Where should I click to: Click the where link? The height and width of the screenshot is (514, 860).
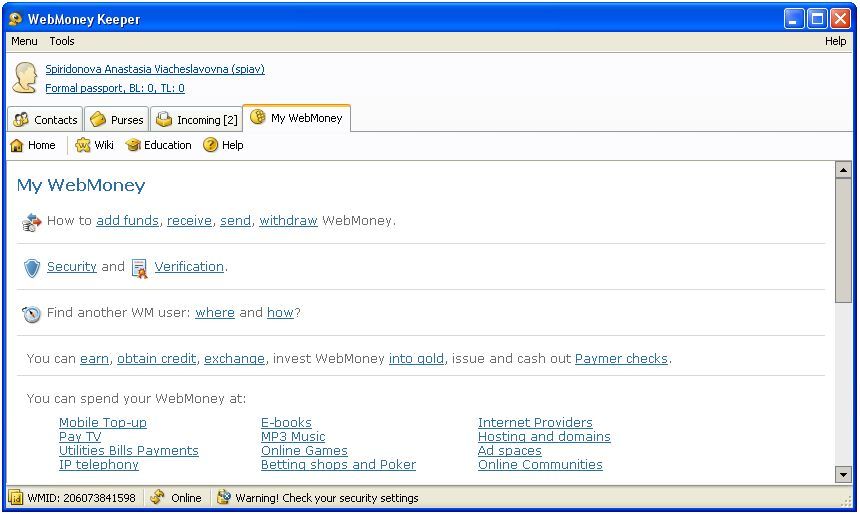coord(214,313)
